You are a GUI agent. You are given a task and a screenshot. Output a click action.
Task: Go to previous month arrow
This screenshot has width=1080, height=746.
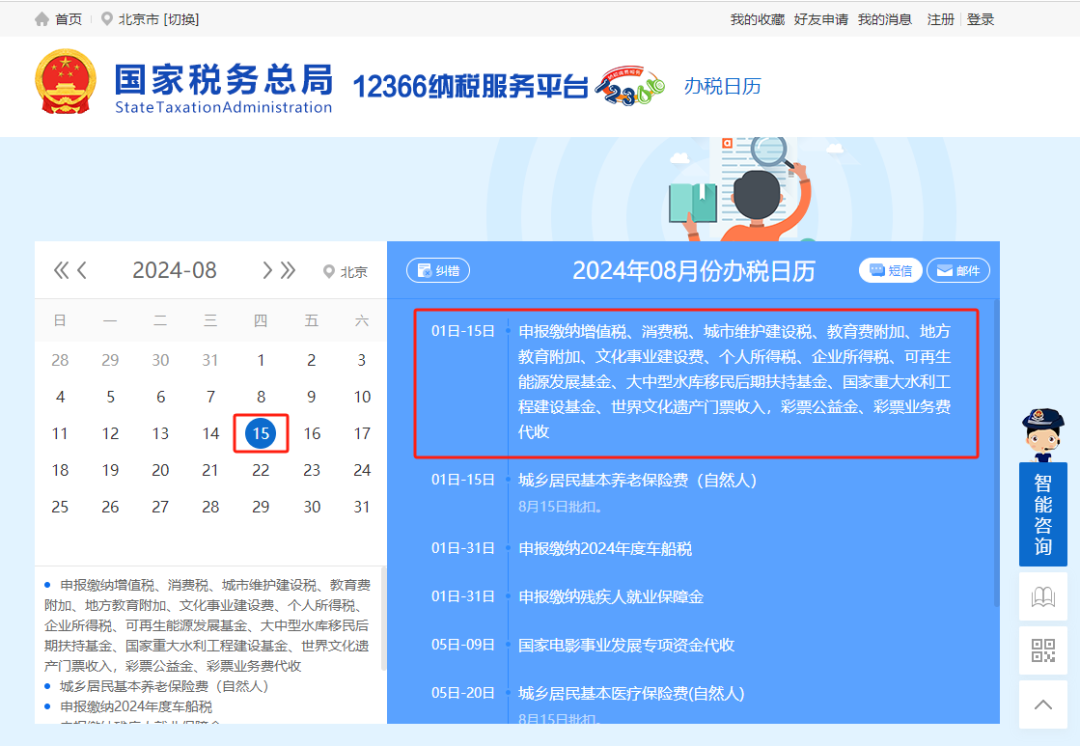[x=82, y=270]
